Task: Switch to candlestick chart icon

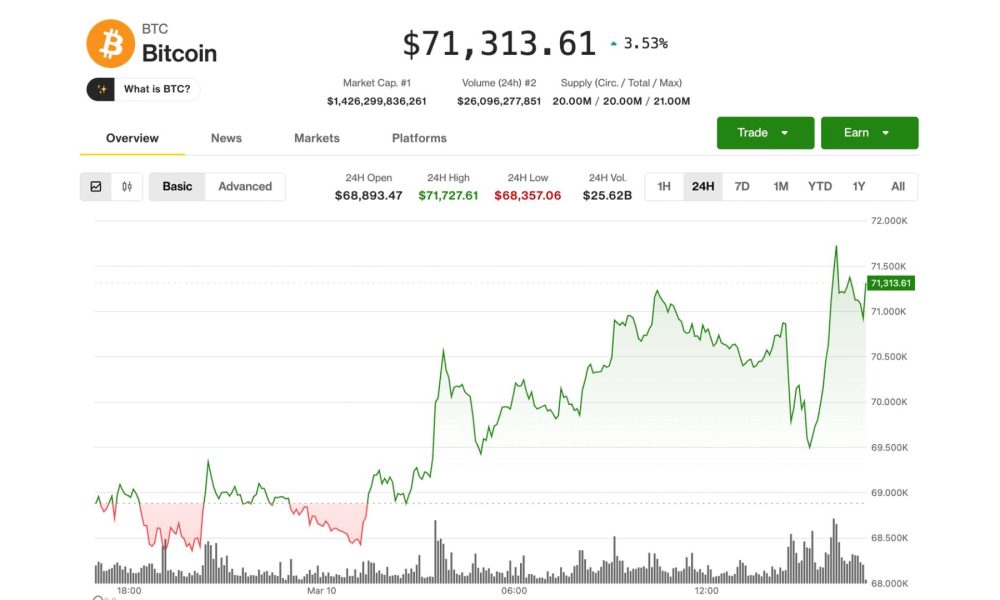Action: click(x=127, y=186)
